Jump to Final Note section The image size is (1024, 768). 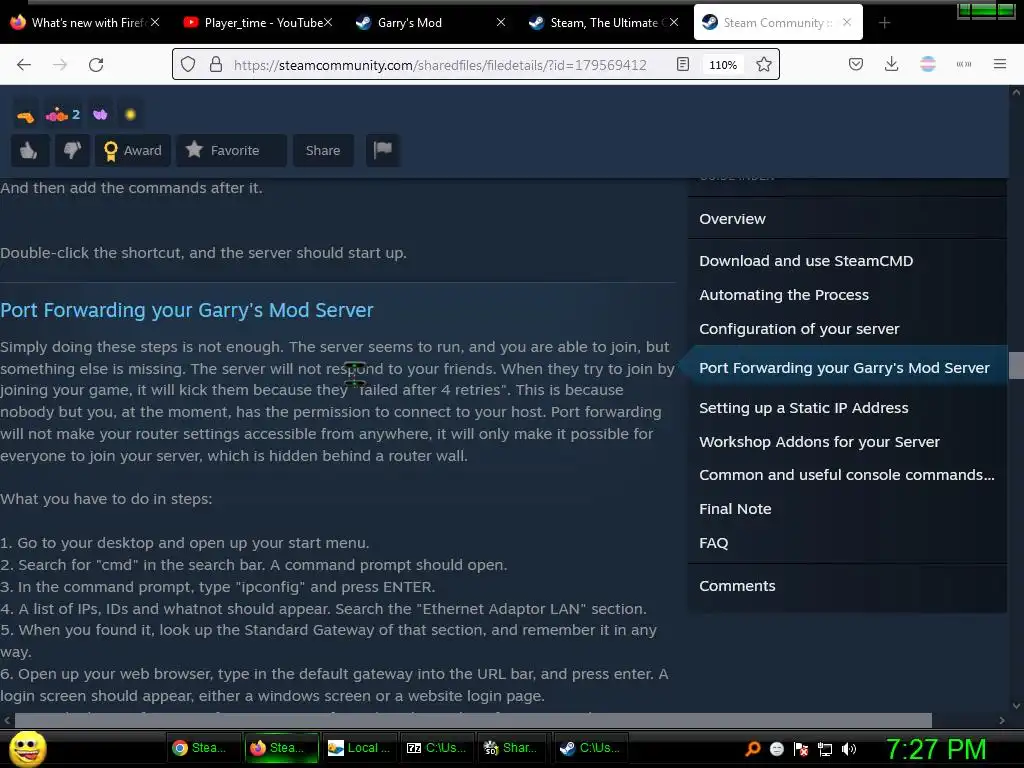(x=735, y=509)
